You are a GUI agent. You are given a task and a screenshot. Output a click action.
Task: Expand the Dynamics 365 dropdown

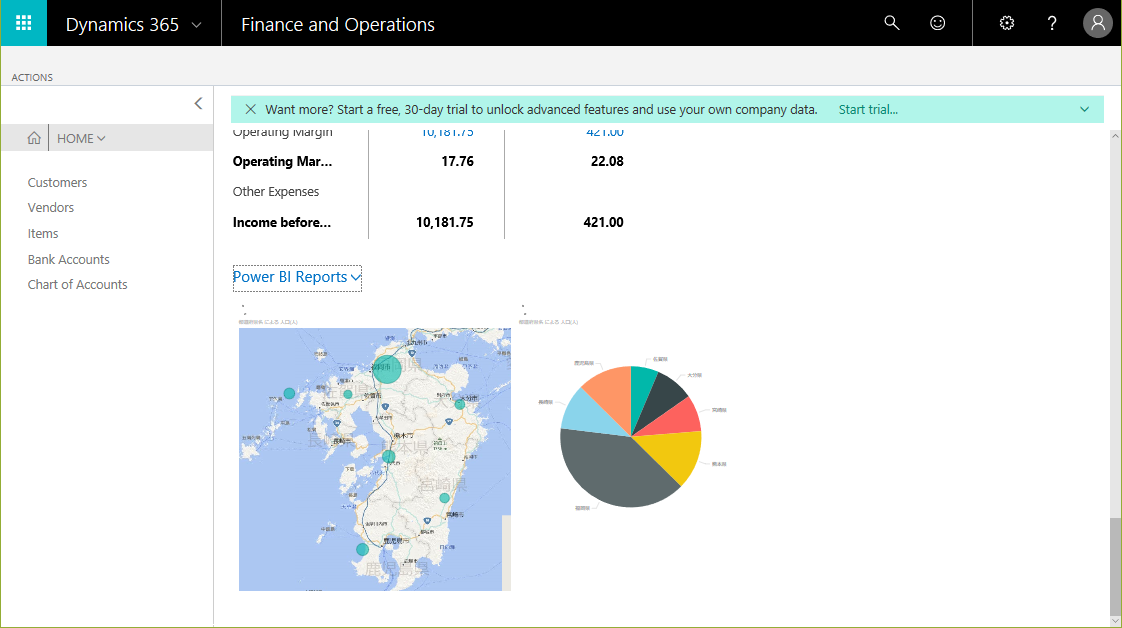click(196, 25)
